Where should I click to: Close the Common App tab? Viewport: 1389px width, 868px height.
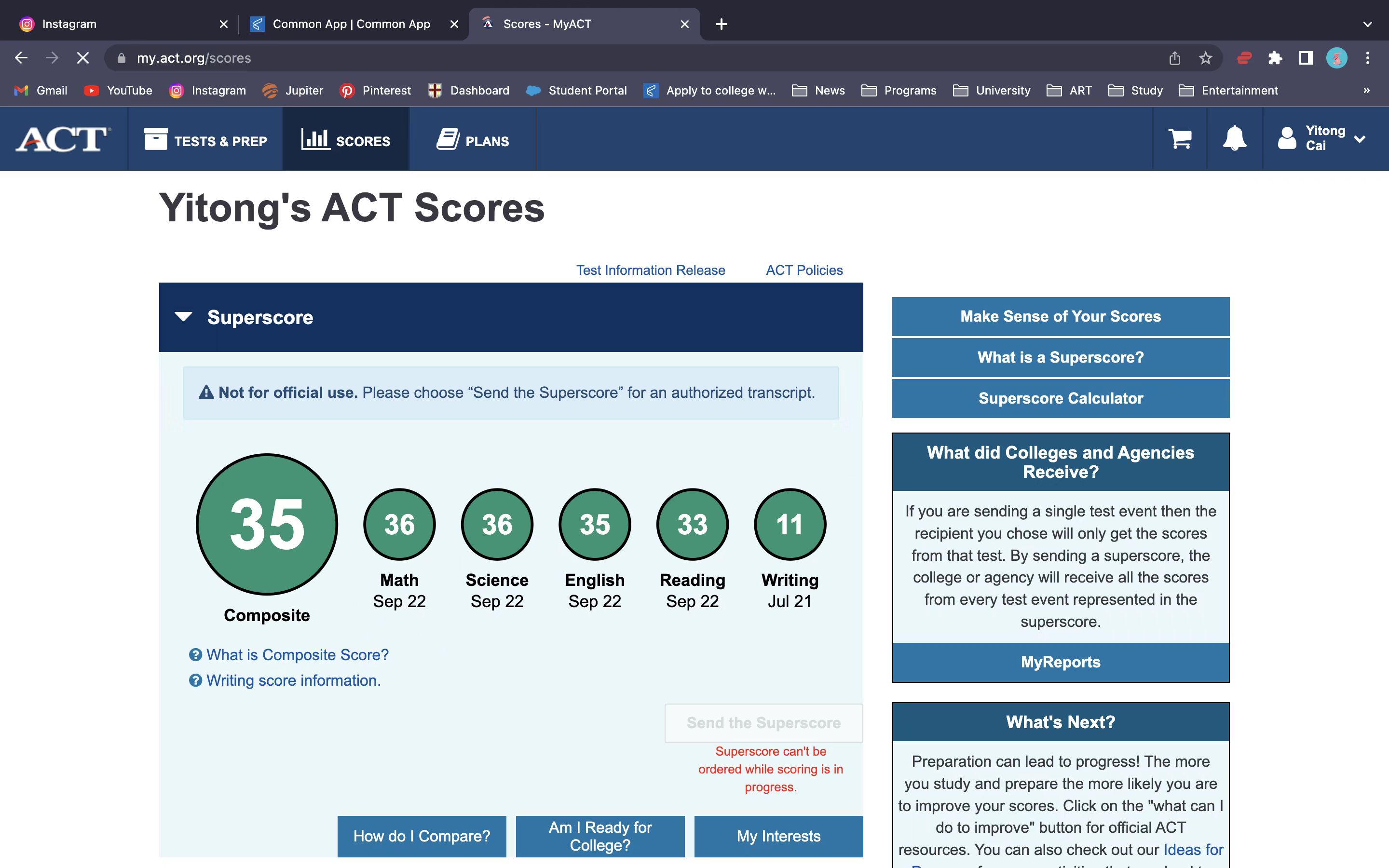tap(454, 24)
